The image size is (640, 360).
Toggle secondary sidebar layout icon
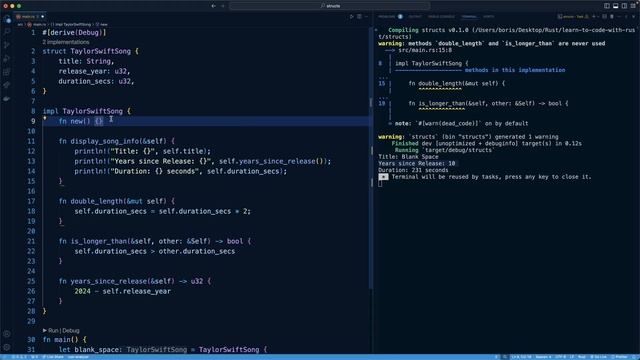pyautogui.click(x=624, y=6)
